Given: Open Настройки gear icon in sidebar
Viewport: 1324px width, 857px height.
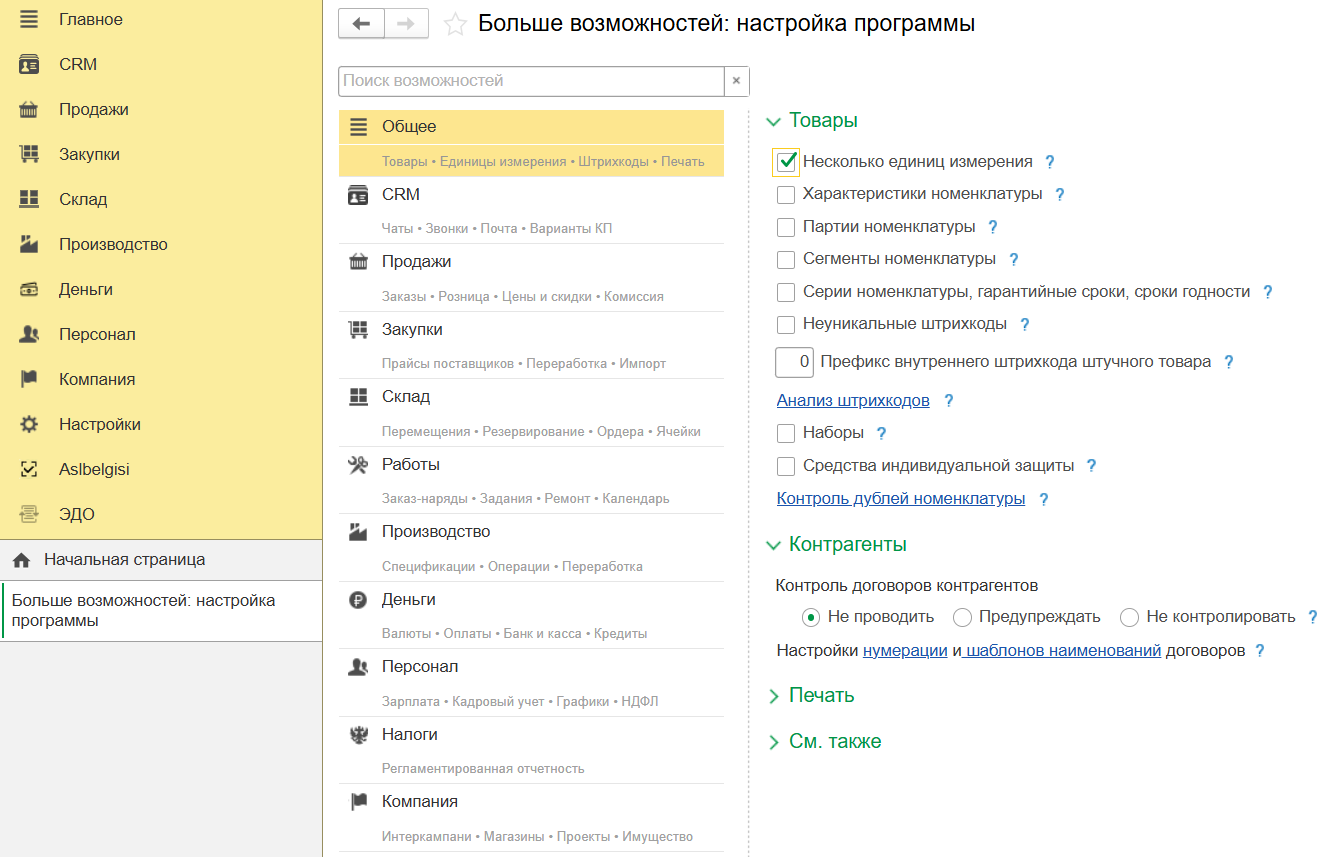Looking at the screenshot, I should pyautogui.click(x=29, y=425).
